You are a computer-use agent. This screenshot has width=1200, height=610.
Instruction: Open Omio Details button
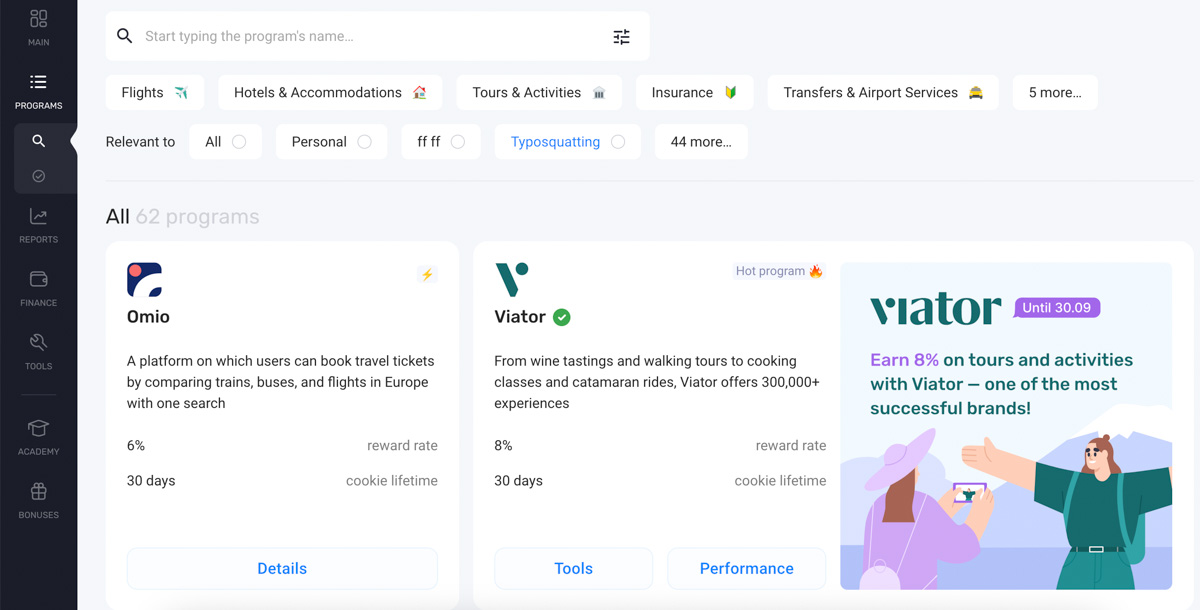click(282, 568)
